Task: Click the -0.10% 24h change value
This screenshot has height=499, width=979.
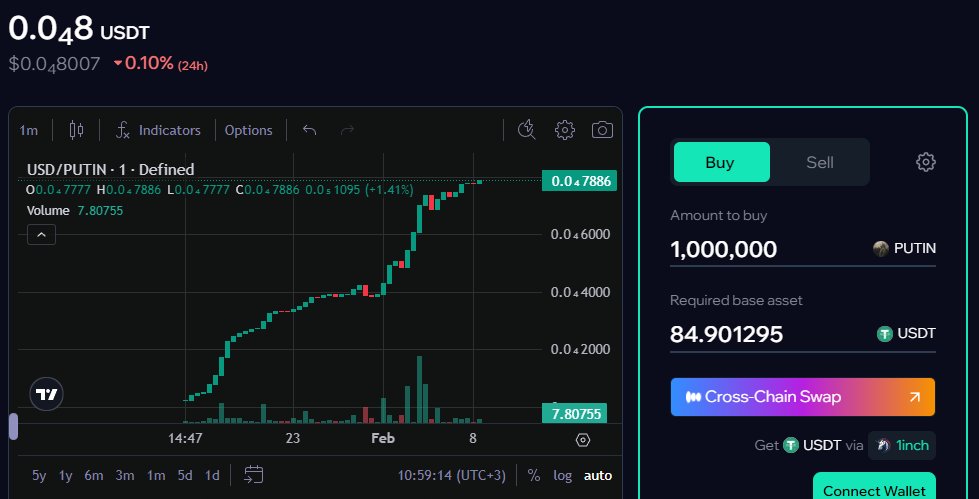Action: 160,63
